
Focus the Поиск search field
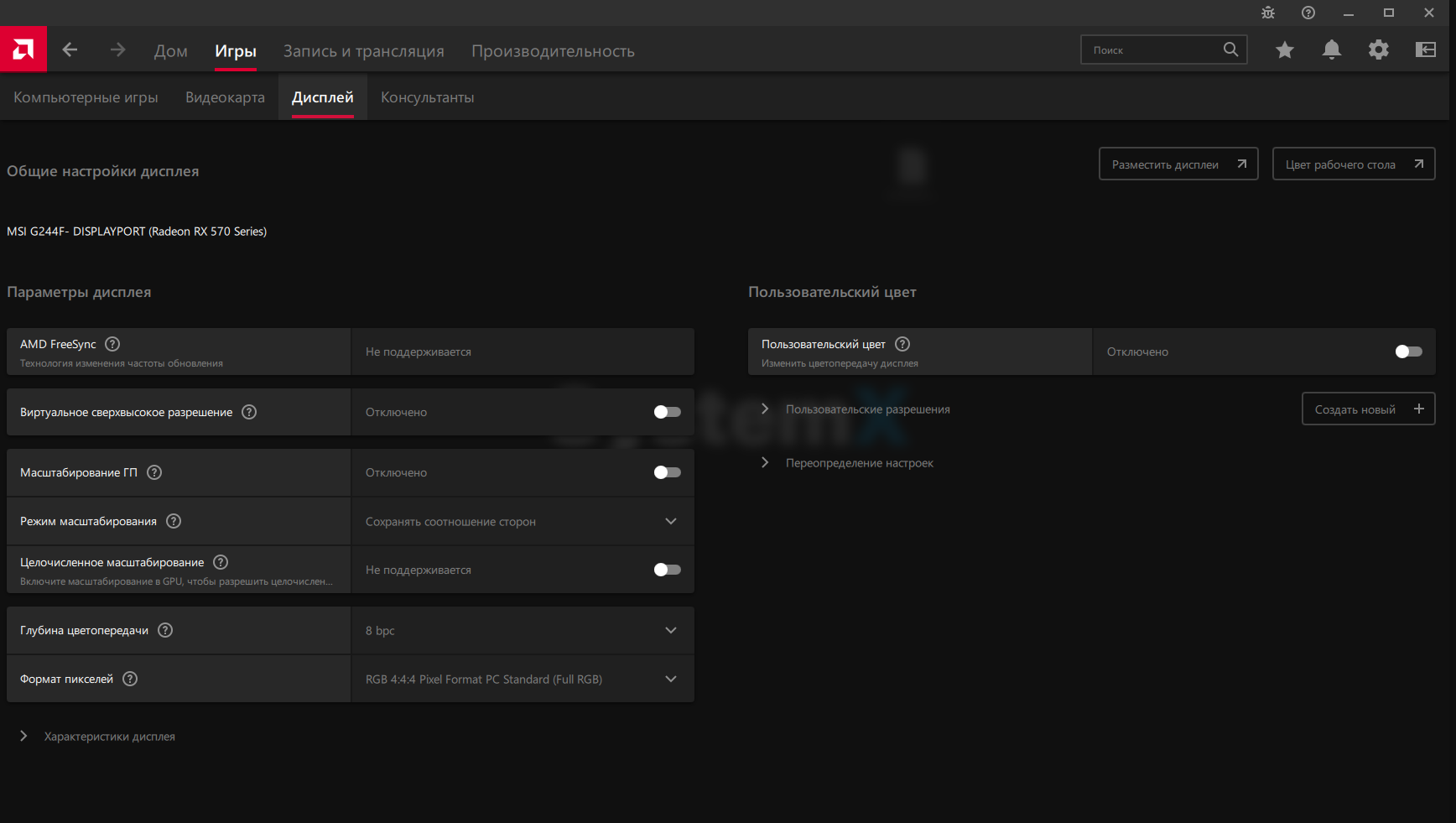click(x=1164, y=49)
